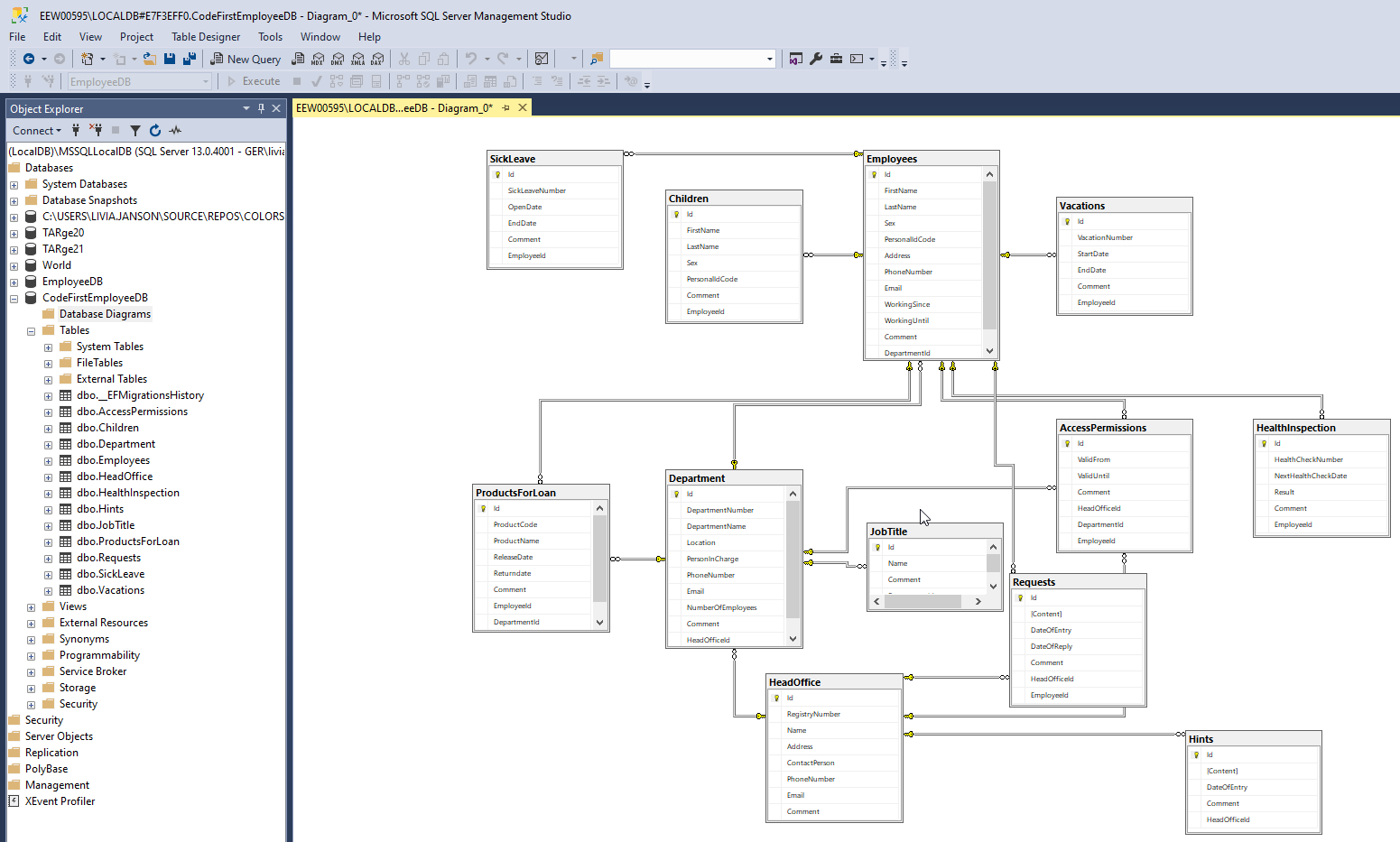Open the search combo box dropdown in toolbar
The image size is (1400, 842).
click(770, 59)
